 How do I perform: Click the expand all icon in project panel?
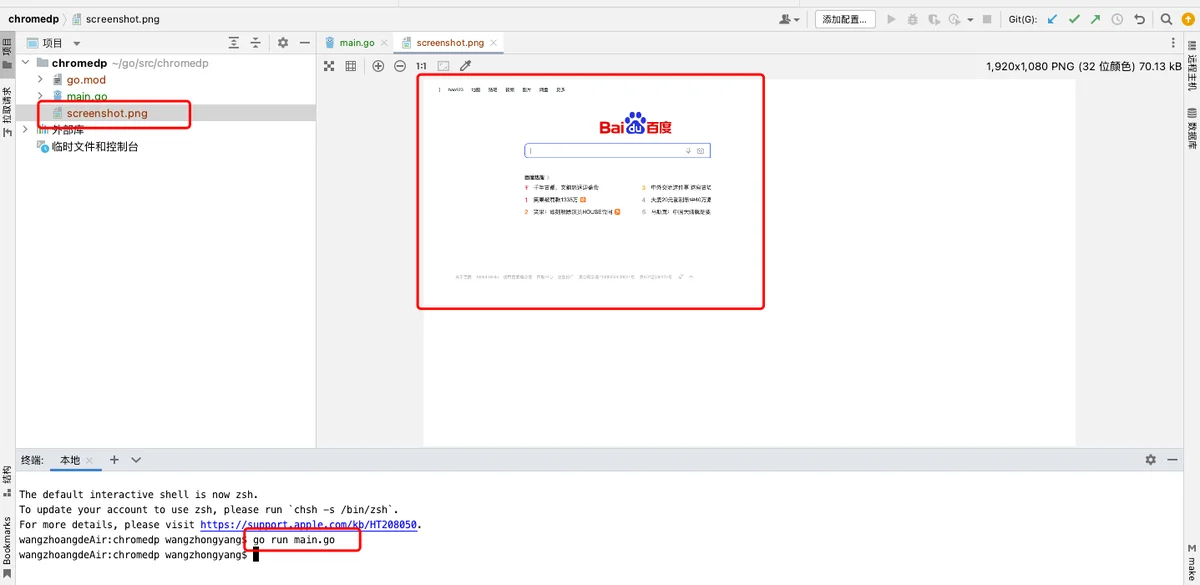click(x=234, y=43)
